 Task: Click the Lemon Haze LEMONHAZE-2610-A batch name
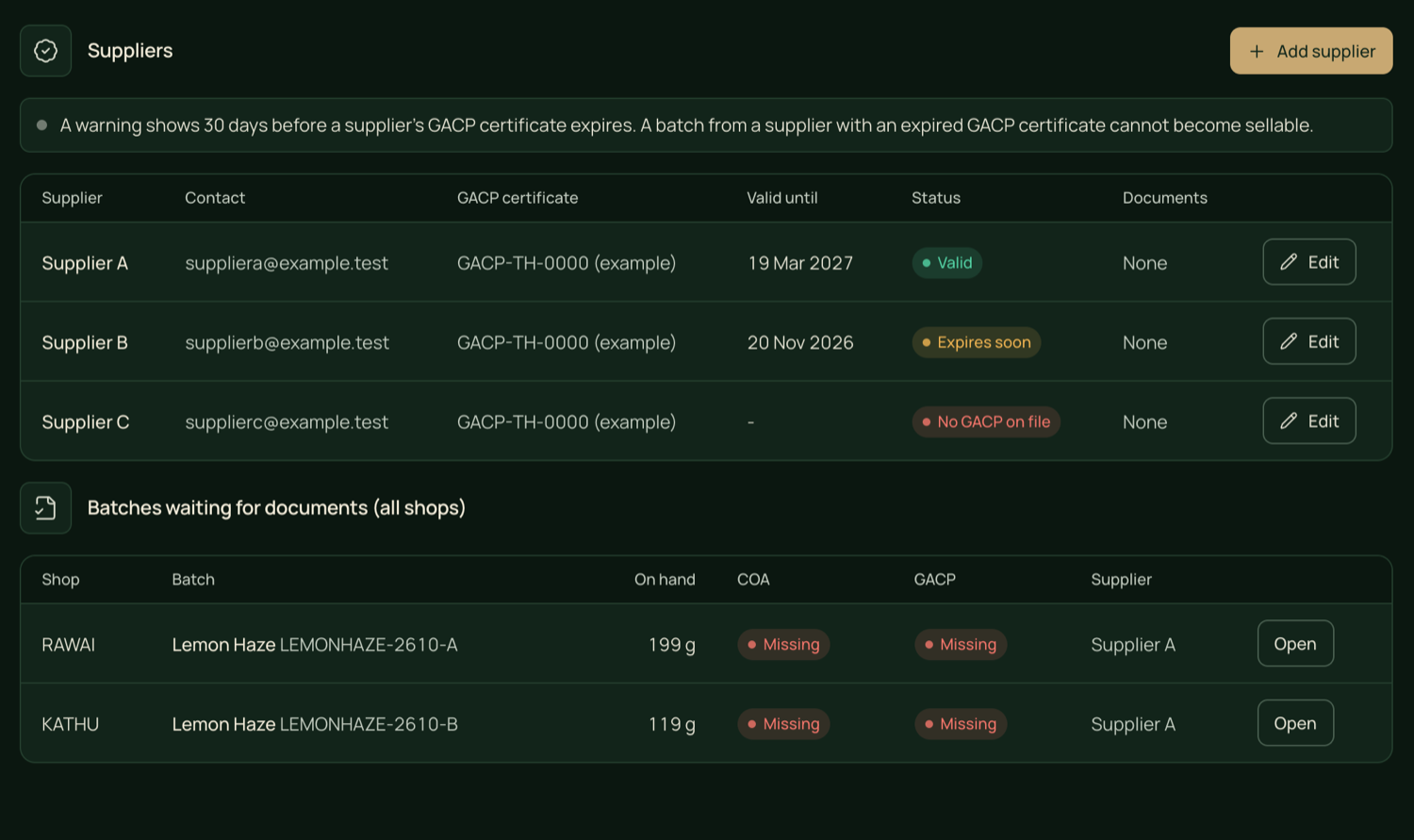coord(315,645)
